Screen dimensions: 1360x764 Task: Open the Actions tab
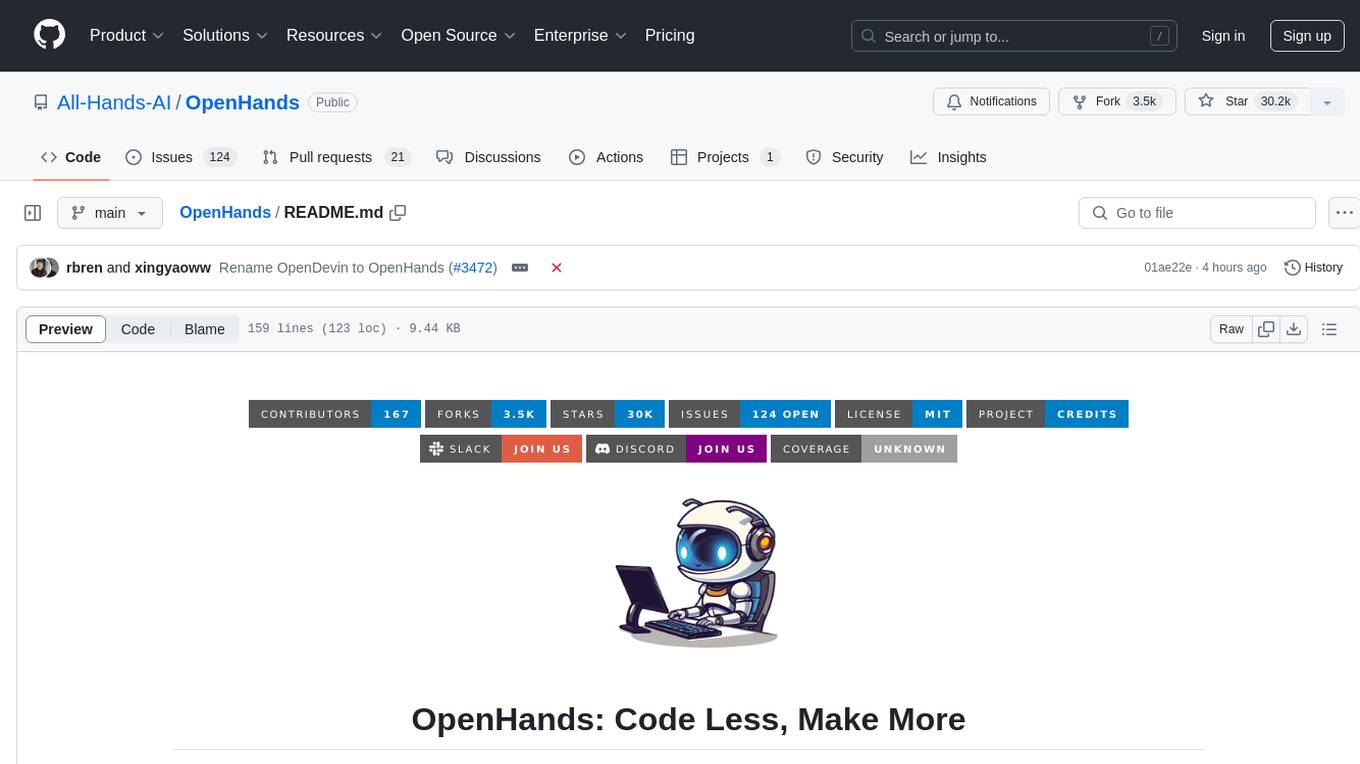click(606, 157)
